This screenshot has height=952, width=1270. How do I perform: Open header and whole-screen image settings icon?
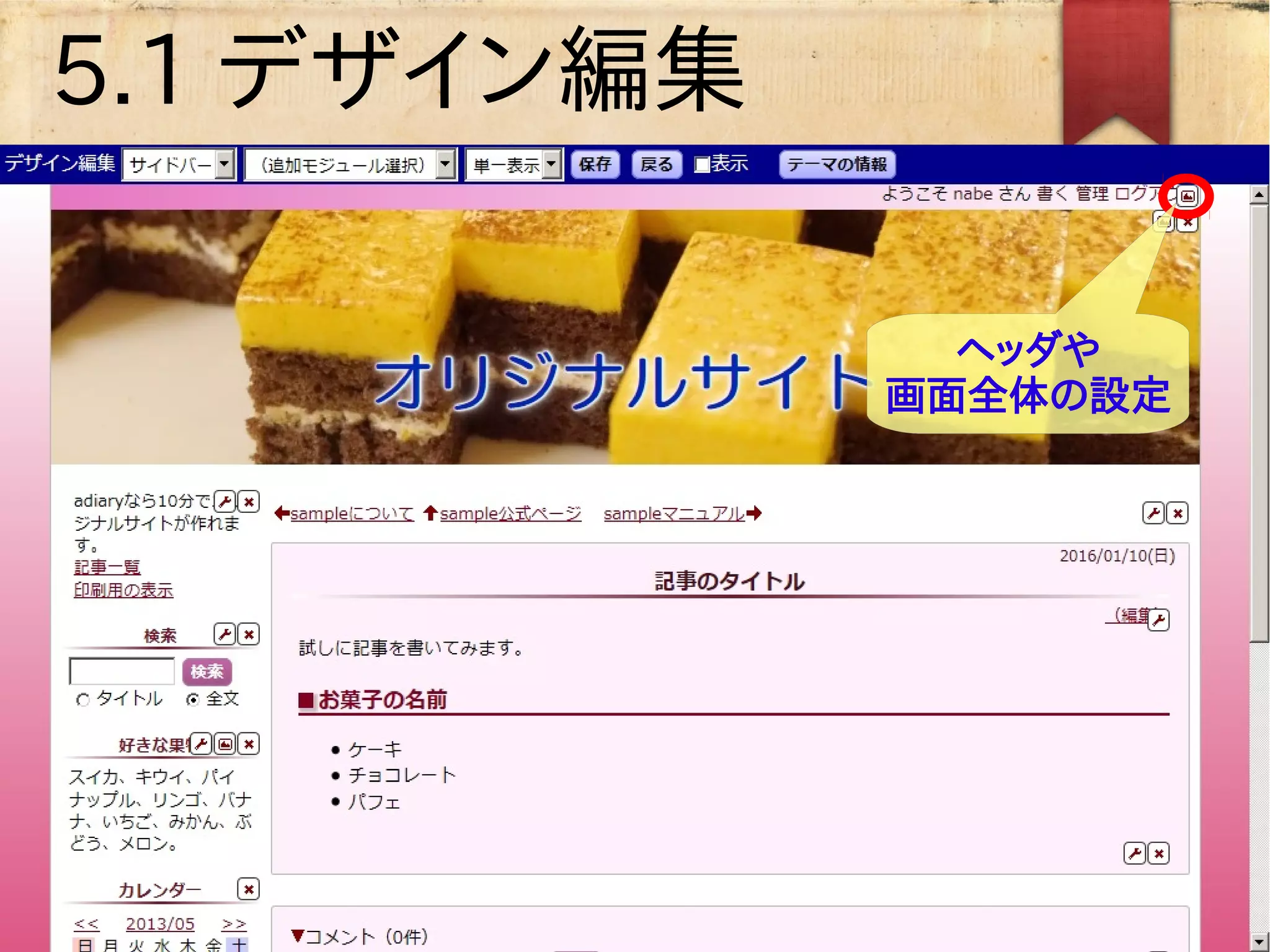[x=1187, y=197]
